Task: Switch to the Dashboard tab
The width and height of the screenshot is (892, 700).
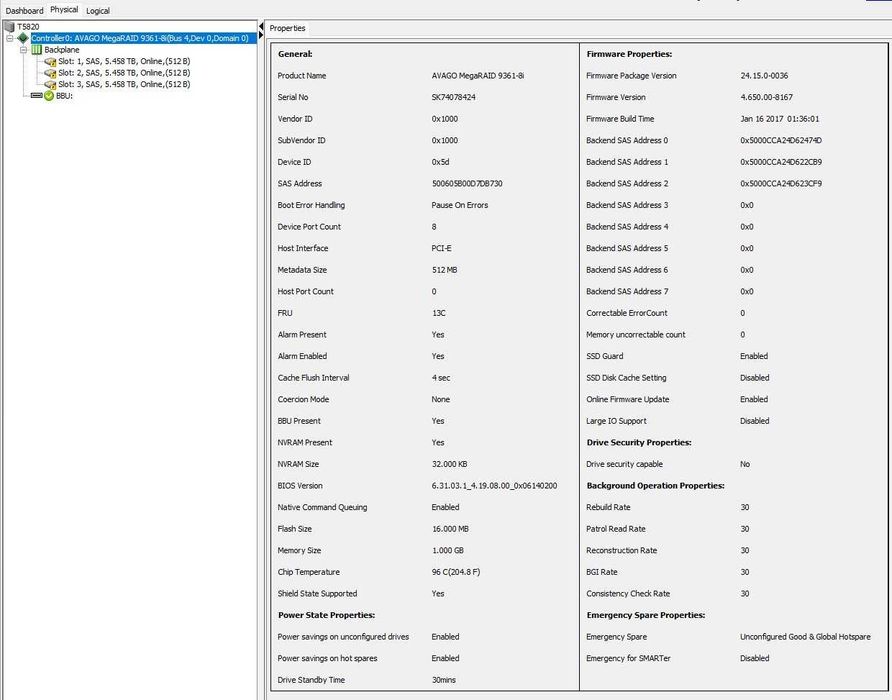Action: coord(24,11)
